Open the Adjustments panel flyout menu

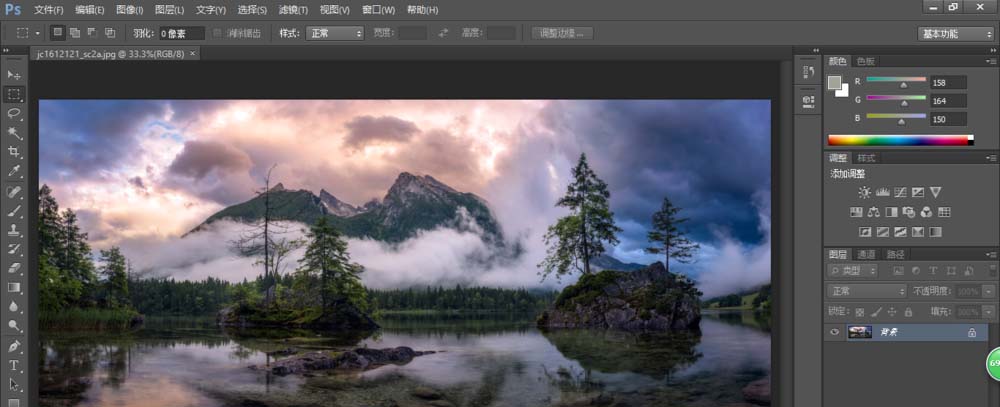990,158
